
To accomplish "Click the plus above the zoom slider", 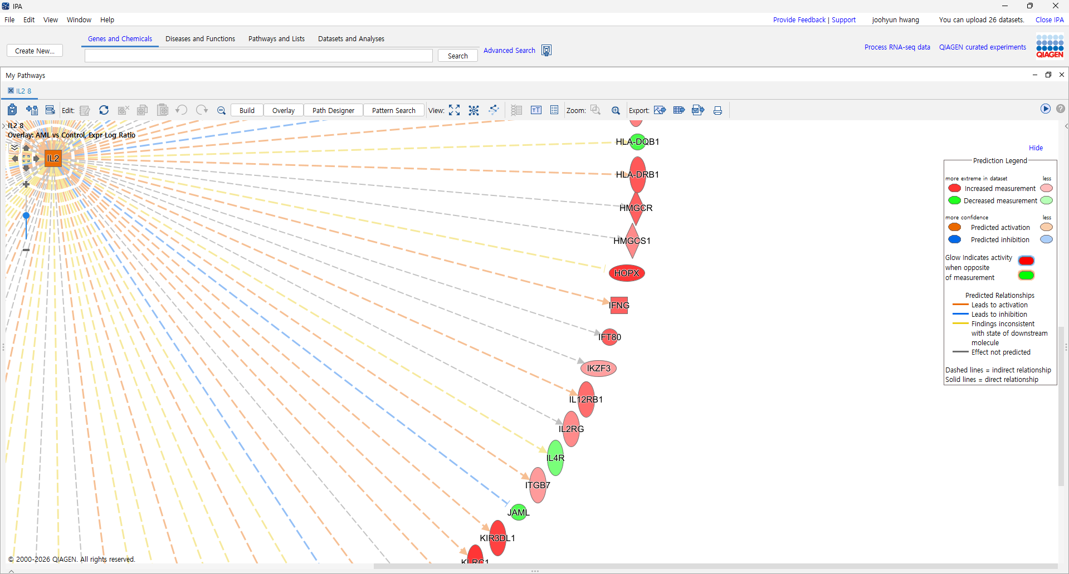I will (x=26, y=184).
